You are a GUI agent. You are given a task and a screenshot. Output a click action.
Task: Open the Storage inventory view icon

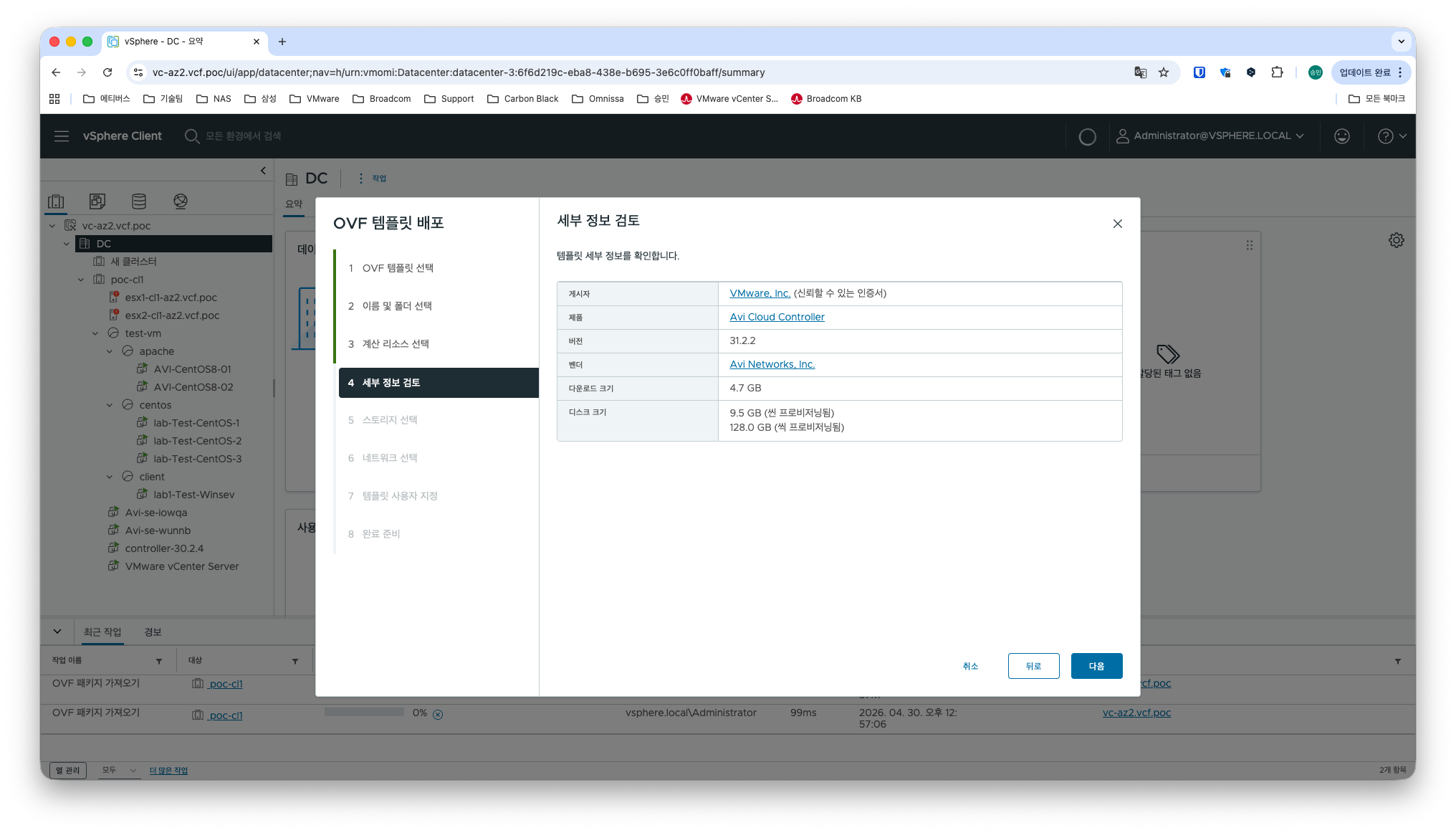point(139,201)
